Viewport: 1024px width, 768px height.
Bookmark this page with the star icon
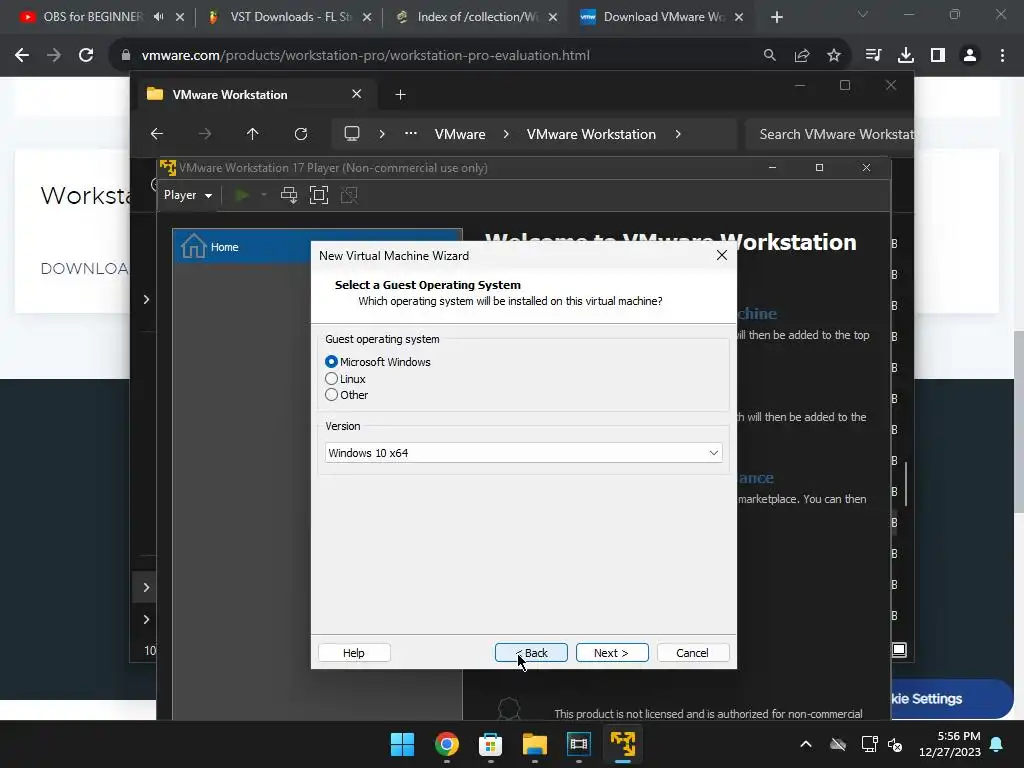834,56
